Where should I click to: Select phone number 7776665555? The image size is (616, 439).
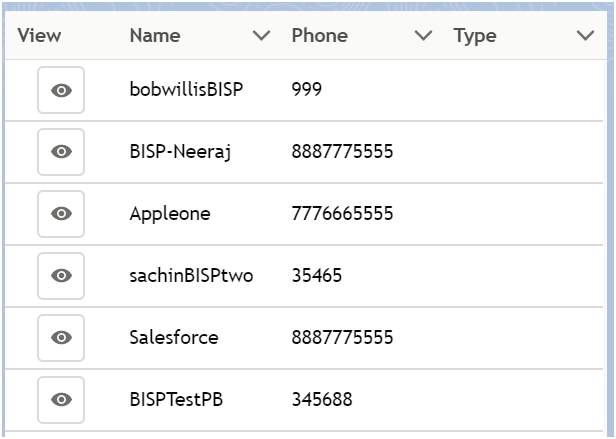(x=342, y=214)
